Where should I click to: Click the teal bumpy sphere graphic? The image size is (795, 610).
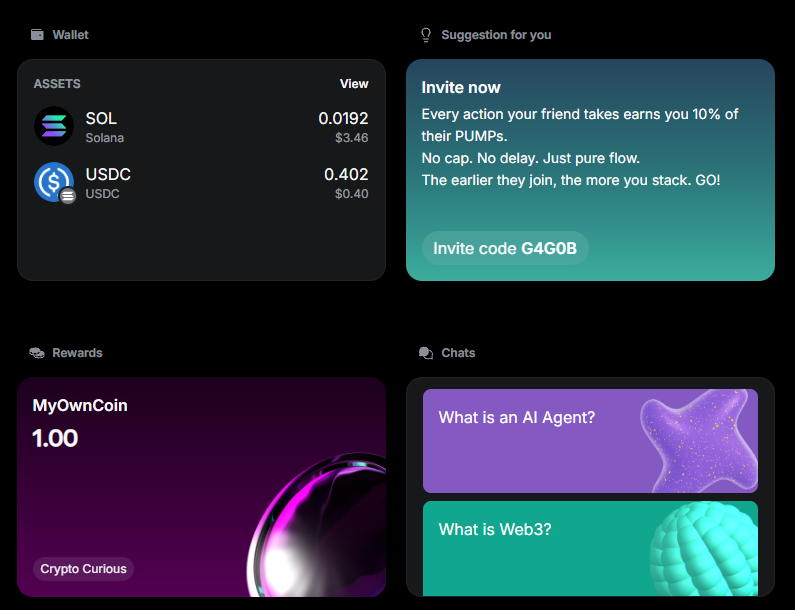(x=704, y=549)
